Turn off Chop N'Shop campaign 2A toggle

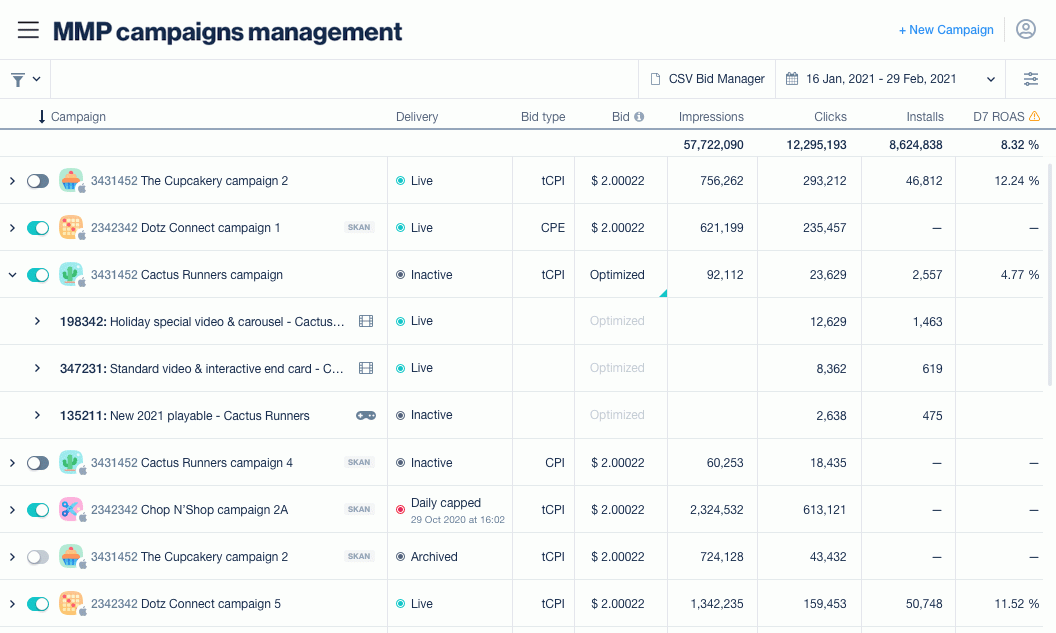tap(38, 510)
